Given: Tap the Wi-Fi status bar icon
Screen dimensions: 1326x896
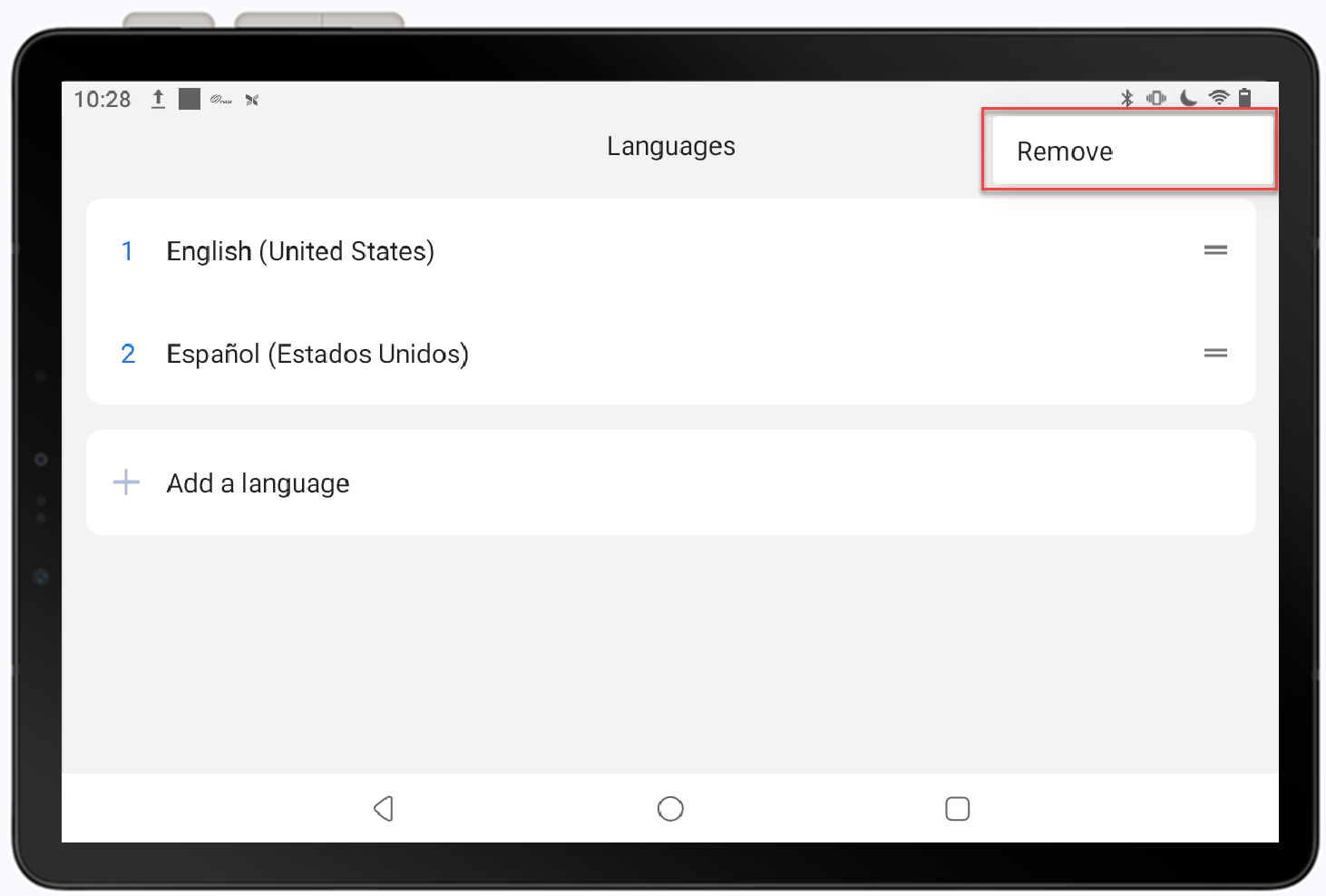Looking at the screenshot, I should click(x=1217, y=97).
